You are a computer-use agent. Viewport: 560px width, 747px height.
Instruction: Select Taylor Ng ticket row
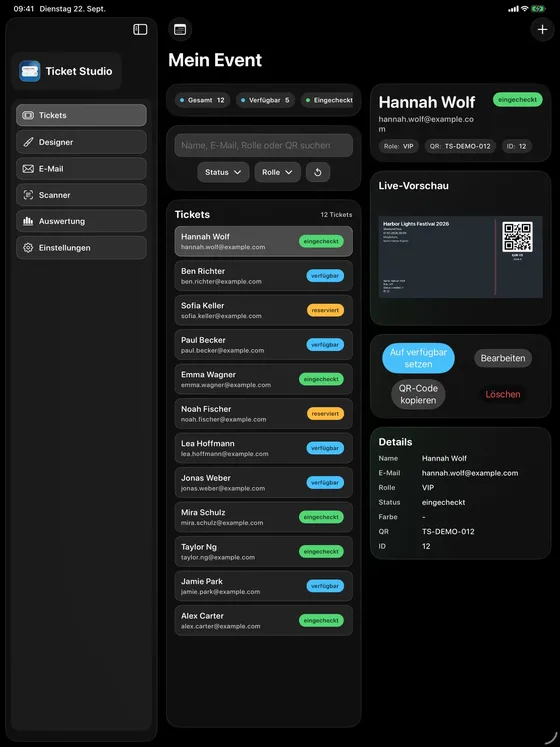pos(264,552)
